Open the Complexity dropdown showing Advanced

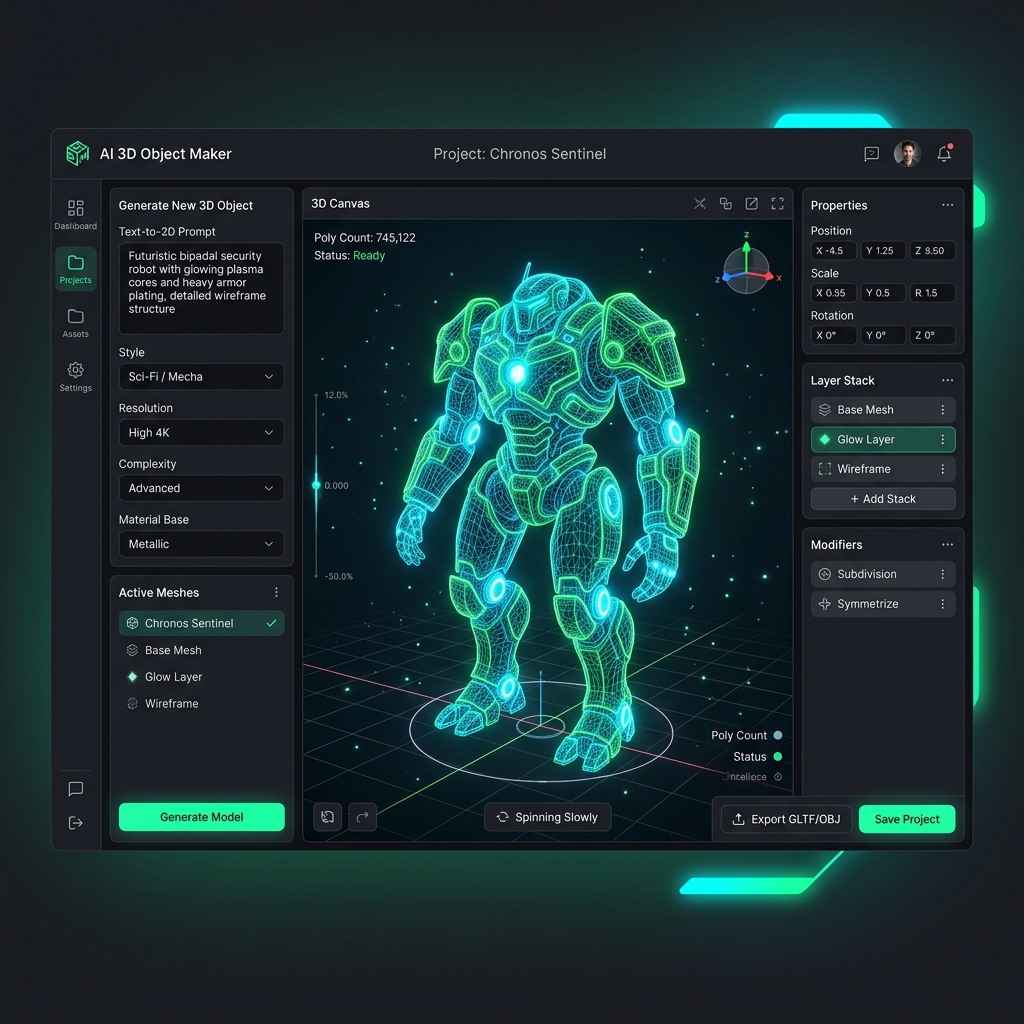(201, 488)
